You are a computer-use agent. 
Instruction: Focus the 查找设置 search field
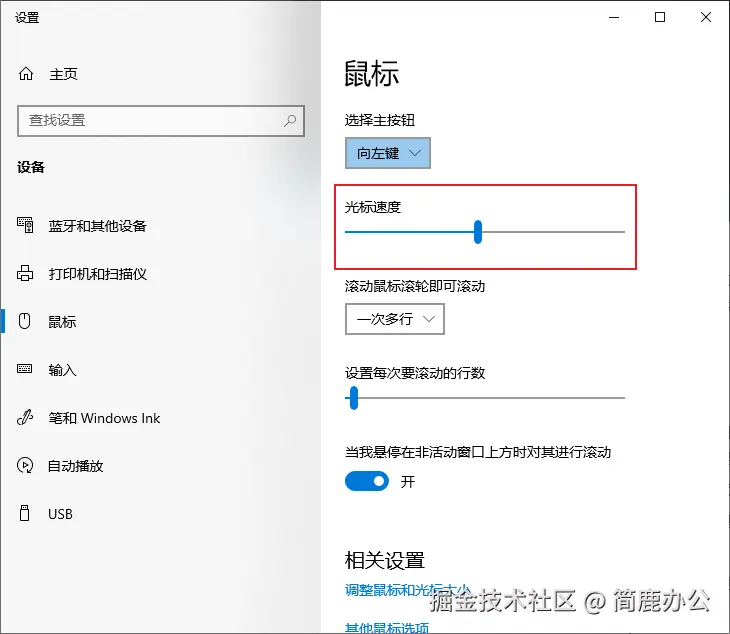pyautogui.click(x=161, y=121)
